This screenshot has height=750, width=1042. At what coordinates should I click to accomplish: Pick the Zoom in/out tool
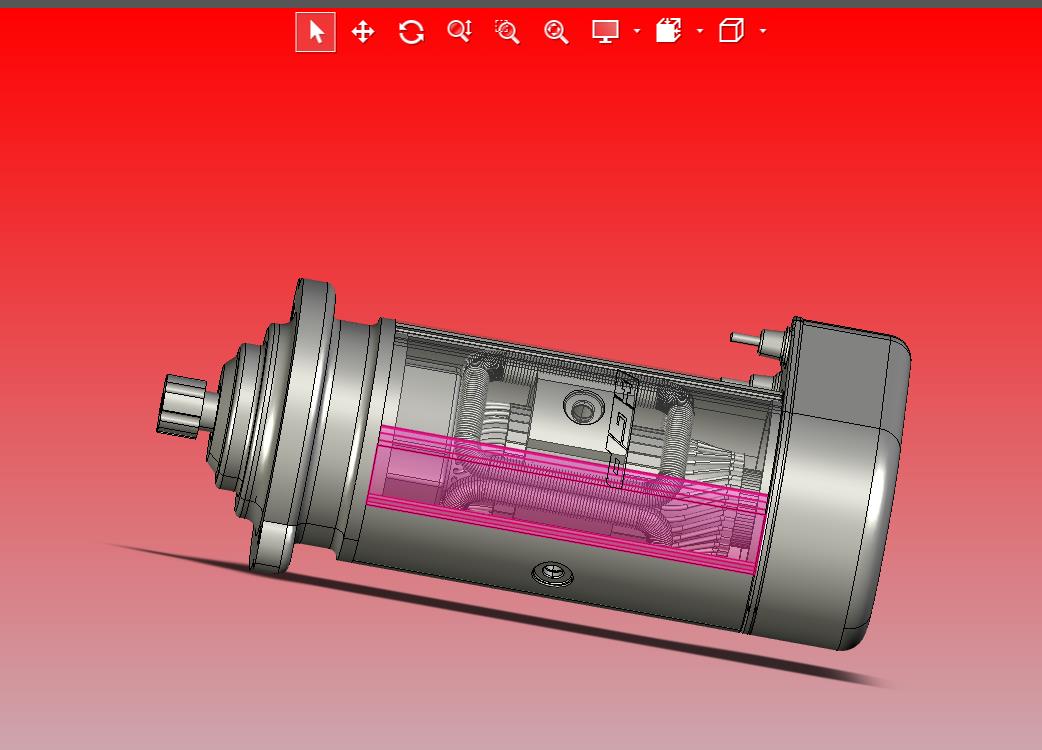(460, 31)
